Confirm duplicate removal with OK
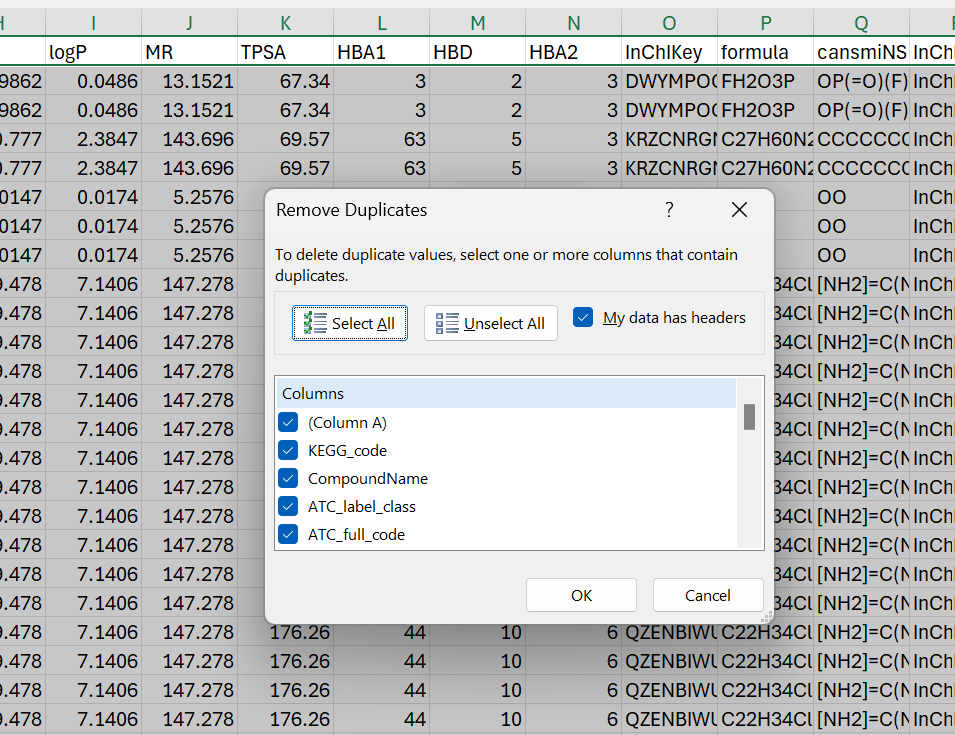955x735 pixels. tap(581, 595)
